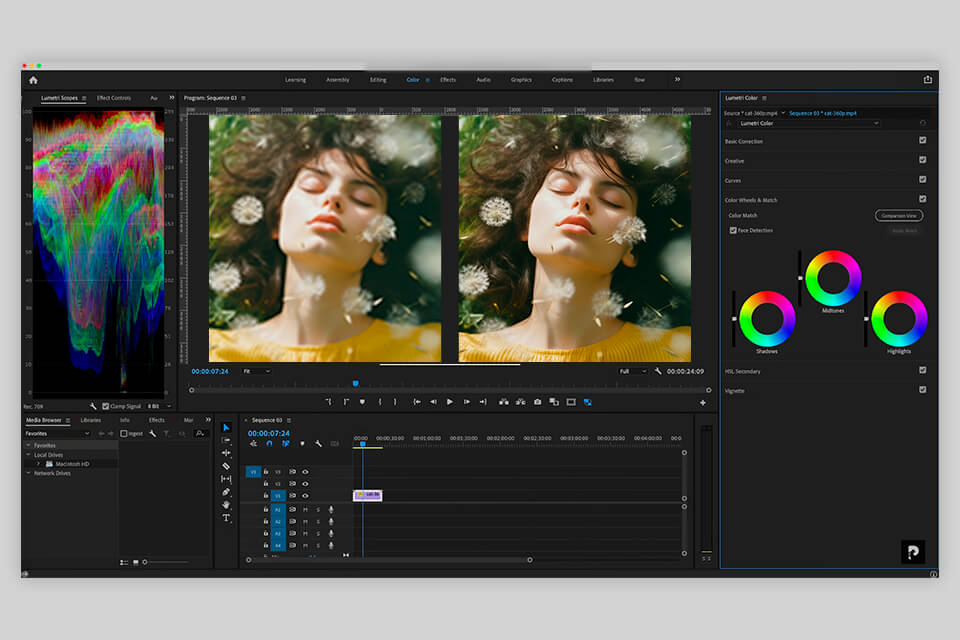Expand the Curves section

click(734, 180)
